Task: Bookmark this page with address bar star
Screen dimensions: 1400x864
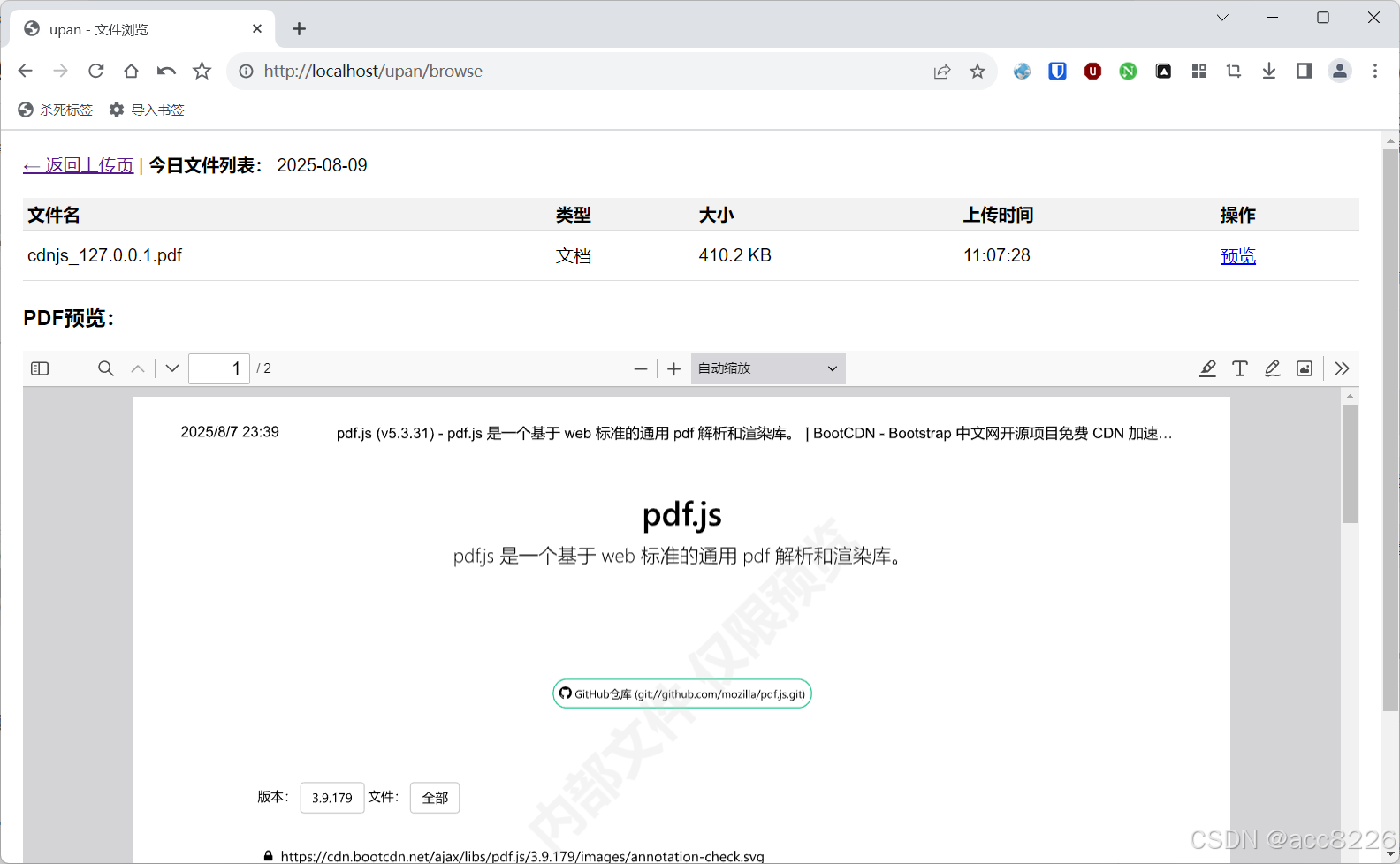Action: coord(978,71)
